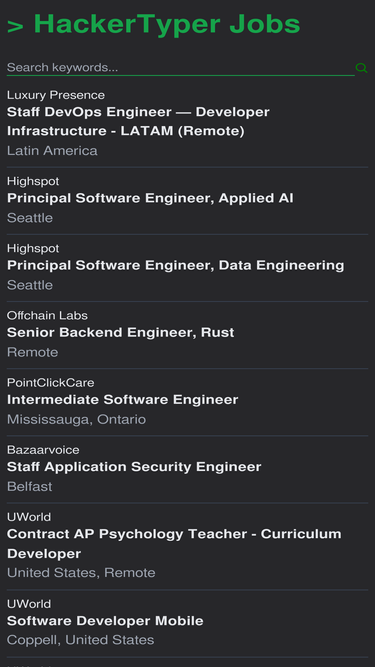Click the first Highspot company label
Viewport: 375px width, 667px height.
pyautogui.click(x=33, y=181)
